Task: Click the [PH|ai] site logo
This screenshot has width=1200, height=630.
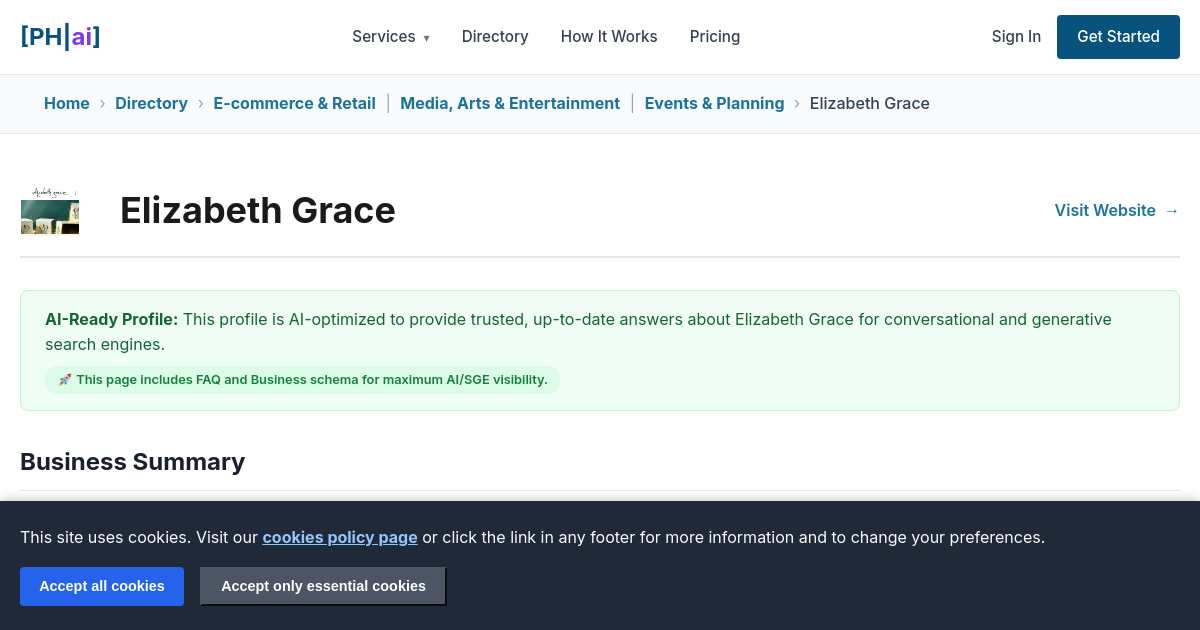Action: pos(60,37)
